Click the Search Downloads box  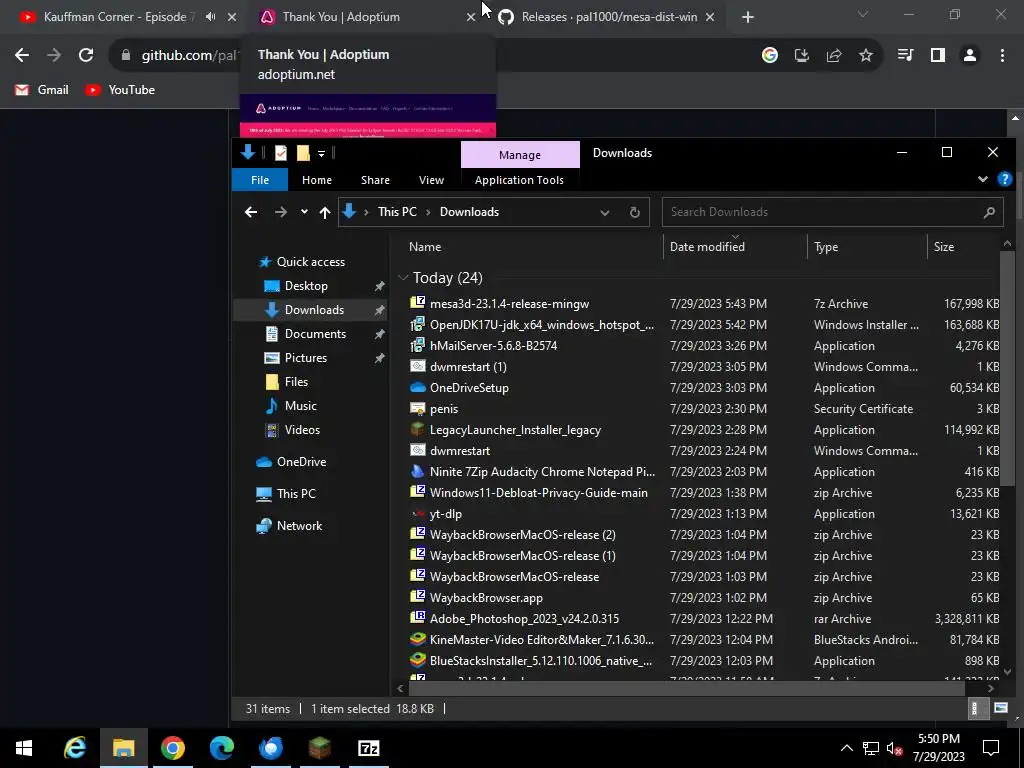(833, 212)
